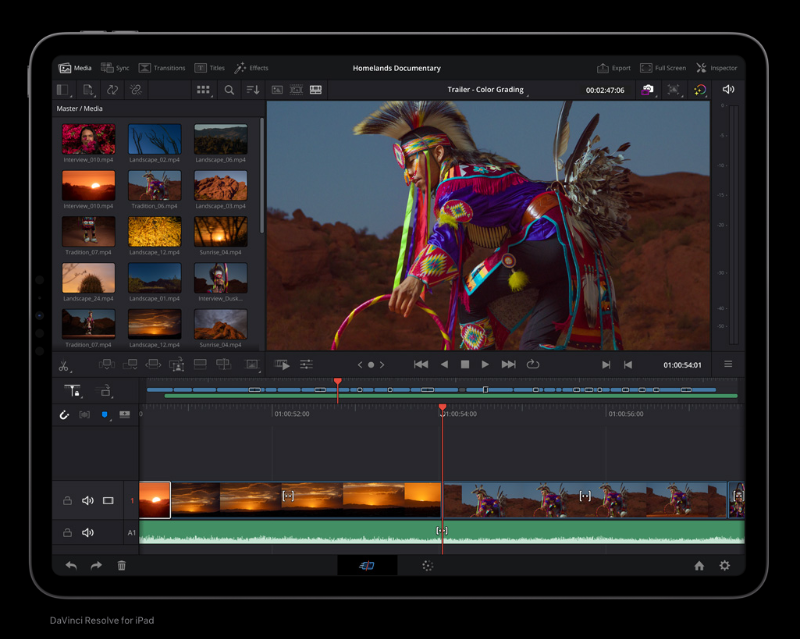Click the trash delete icon
The image size is (800, 639).
tap(122, 566)
